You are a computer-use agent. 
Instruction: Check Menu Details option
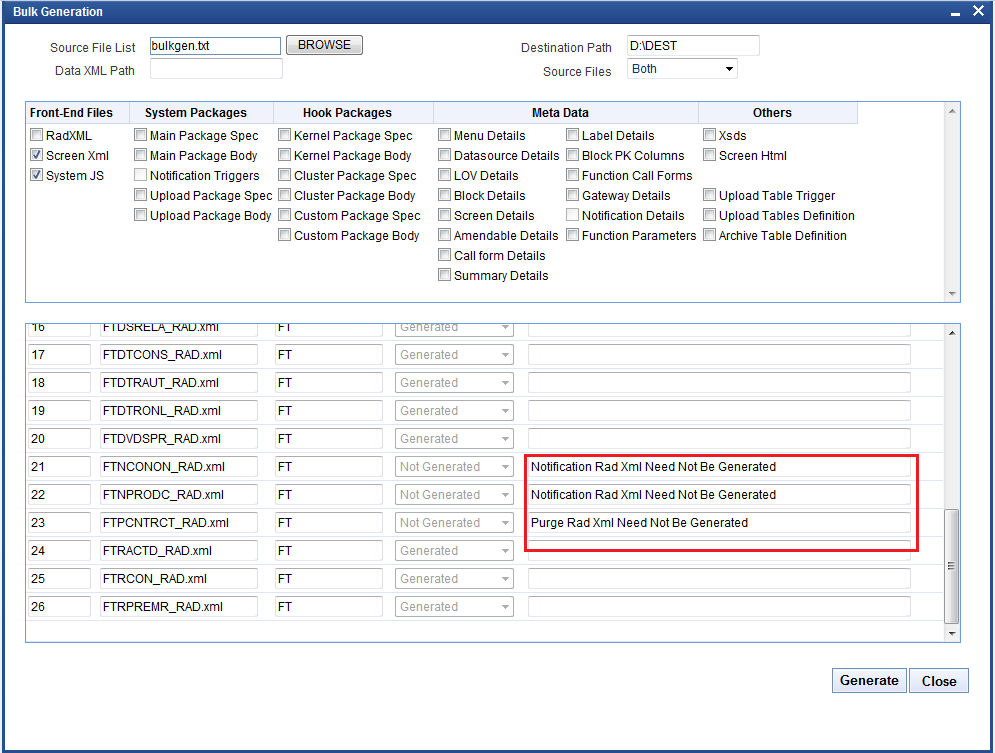coord(445,134)
